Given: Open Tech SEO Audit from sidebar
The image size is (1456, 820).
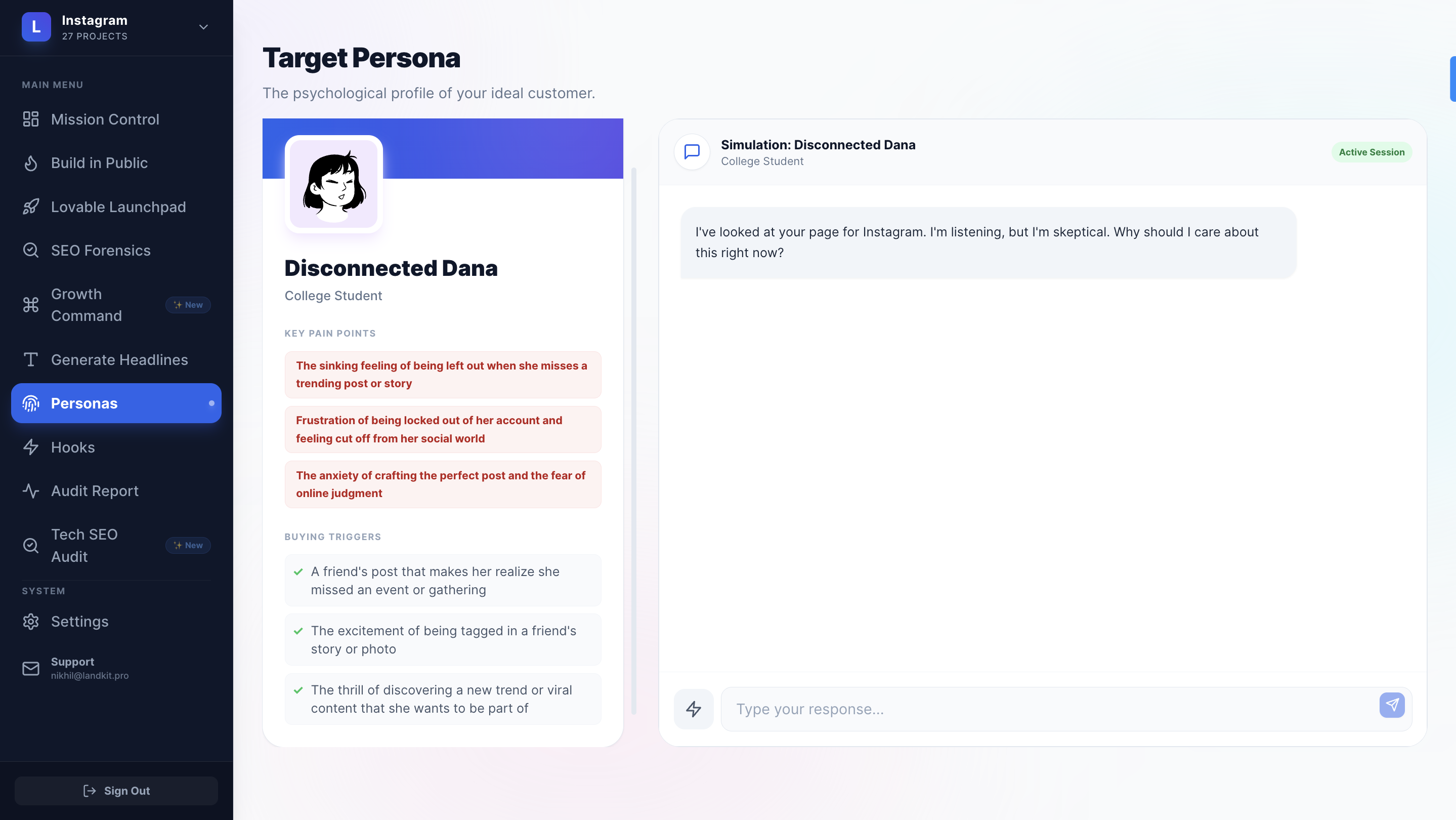Looking at the screenshot, I should [85, 545].
